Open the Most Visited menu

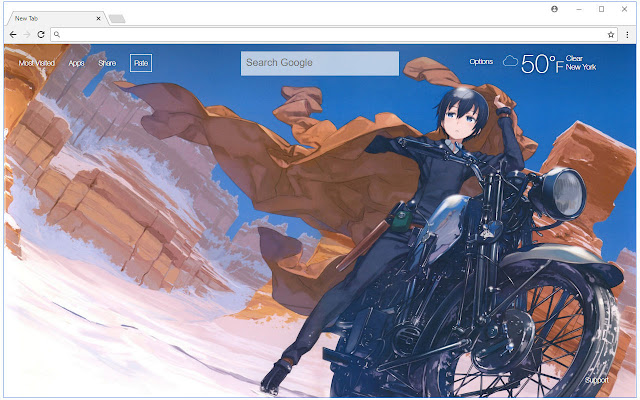(x=37, y=63)
